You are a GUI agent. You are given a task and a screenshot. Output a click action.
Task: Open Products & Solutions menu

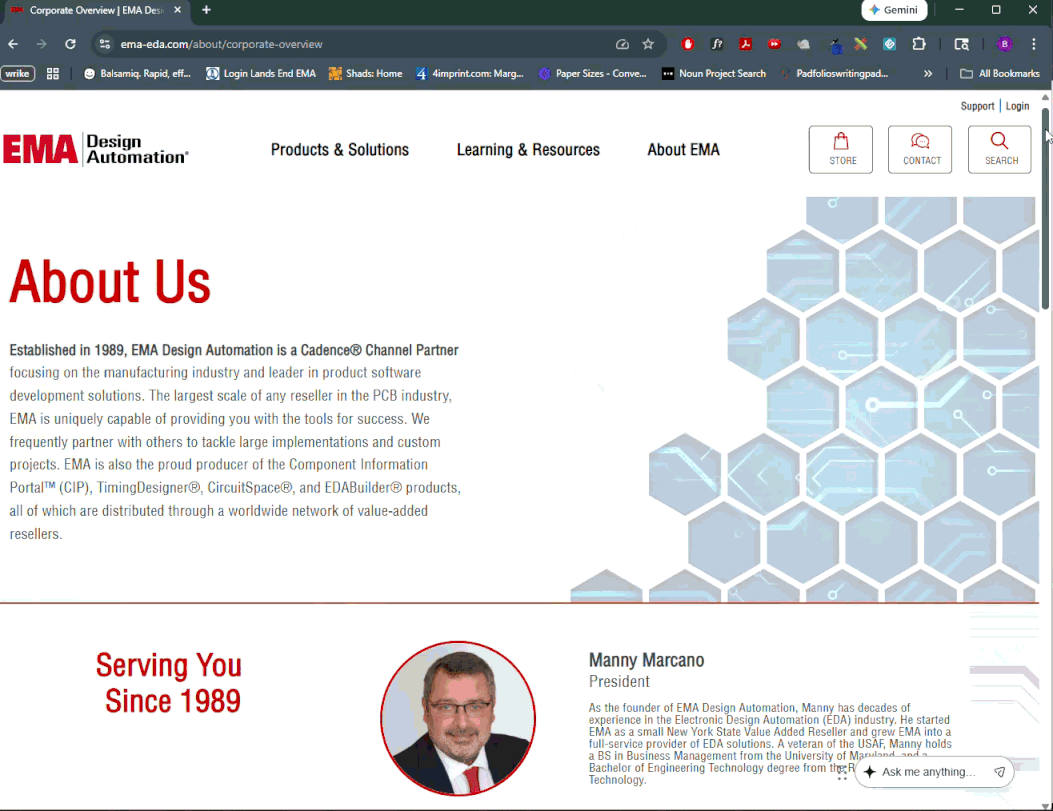click(x=340, y=150)
